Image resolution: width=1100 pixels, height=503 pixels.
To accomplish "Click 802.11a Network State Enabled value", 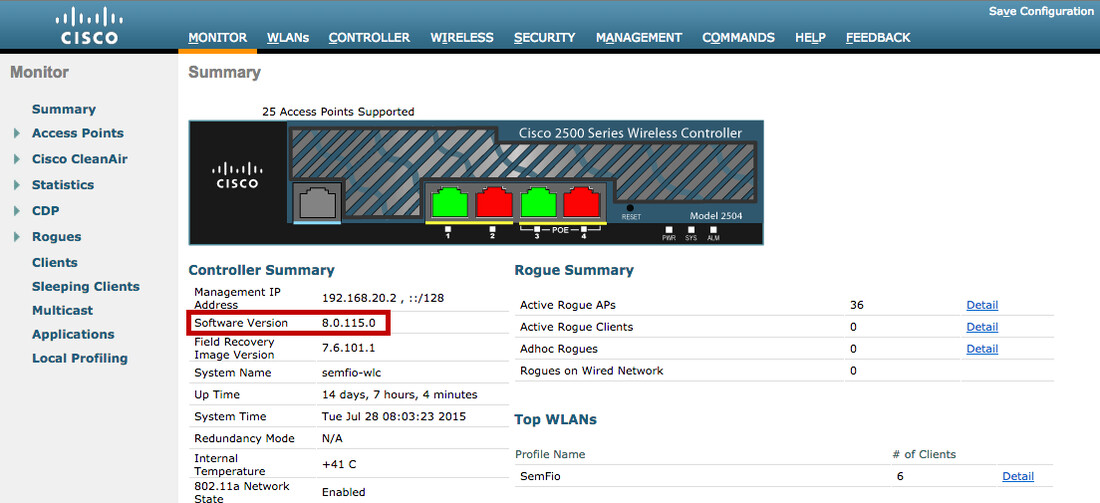I will coord(344,492).
